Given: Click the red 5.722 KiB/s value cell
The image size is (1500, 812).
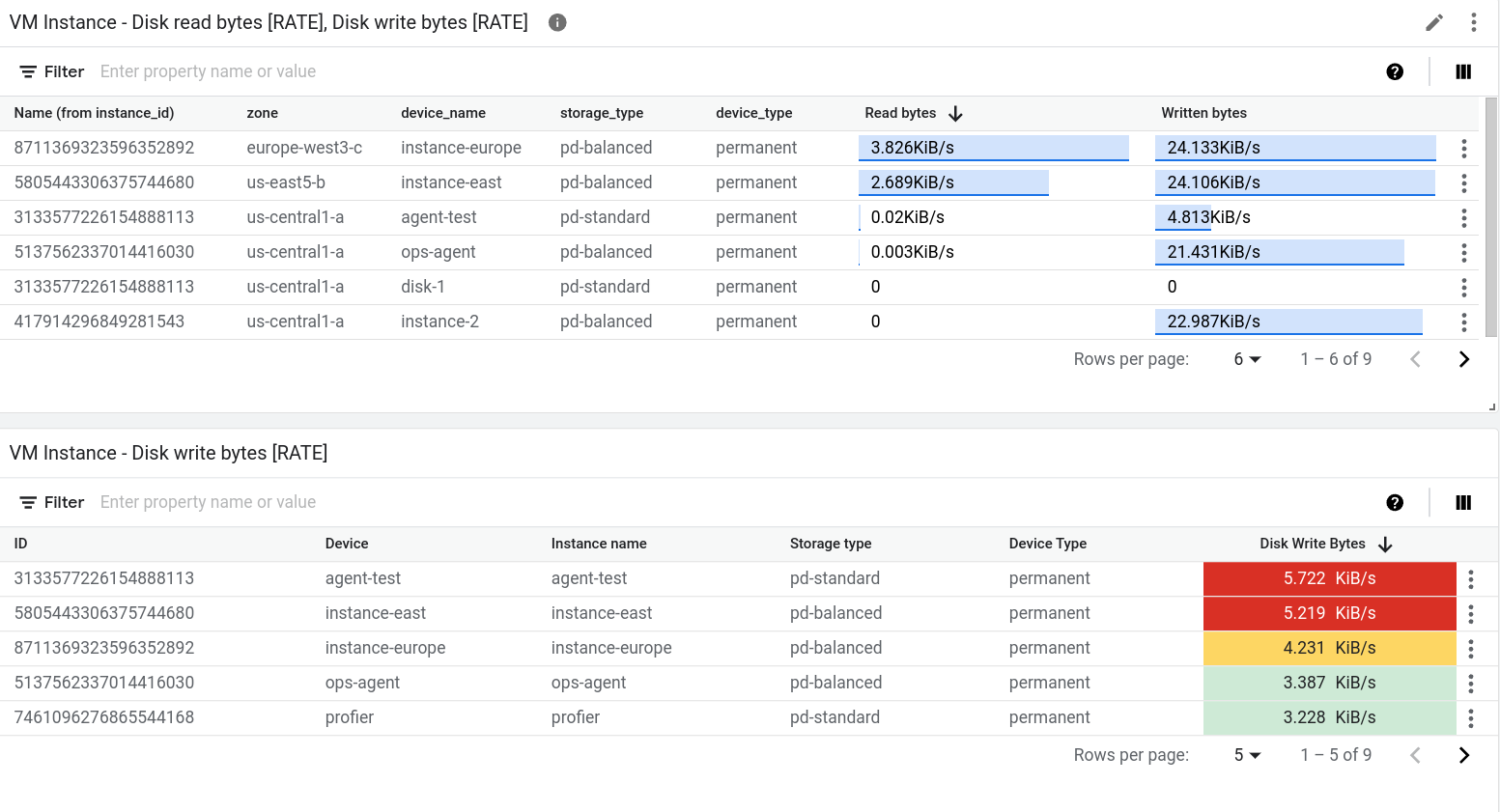Looking at the screenshot, I should click(1330, 578).
